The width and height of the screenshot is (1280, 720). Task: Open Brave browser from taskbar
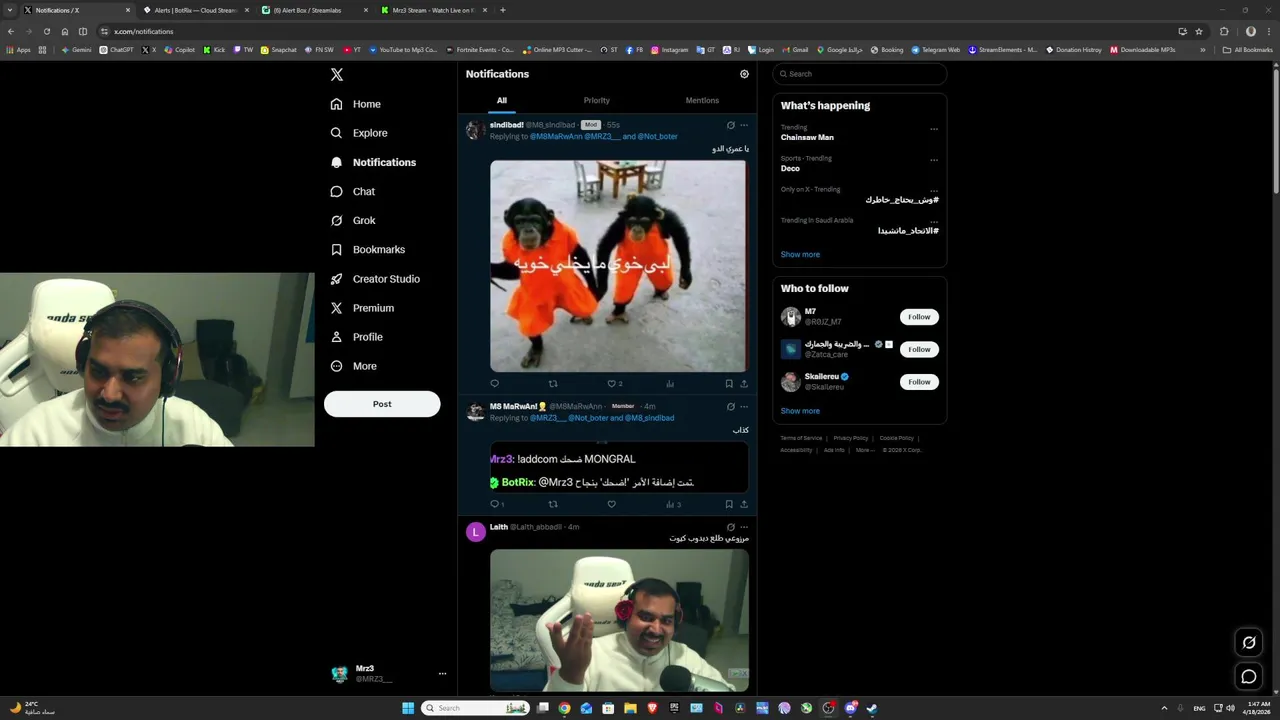tap(652, 708)
